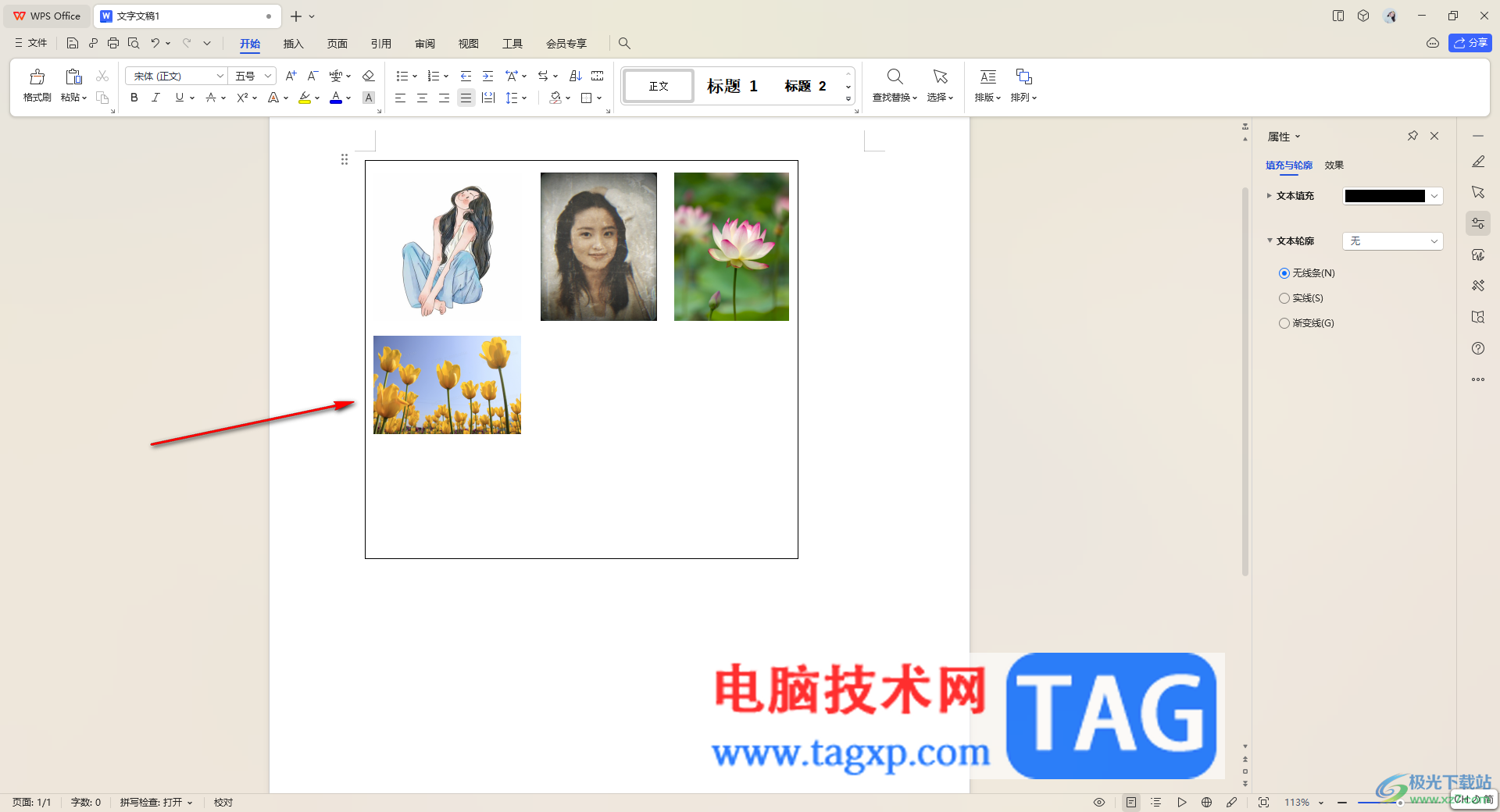1500x812 pixels.
Task: Increase paragraph indent
Action: [487, 76]
